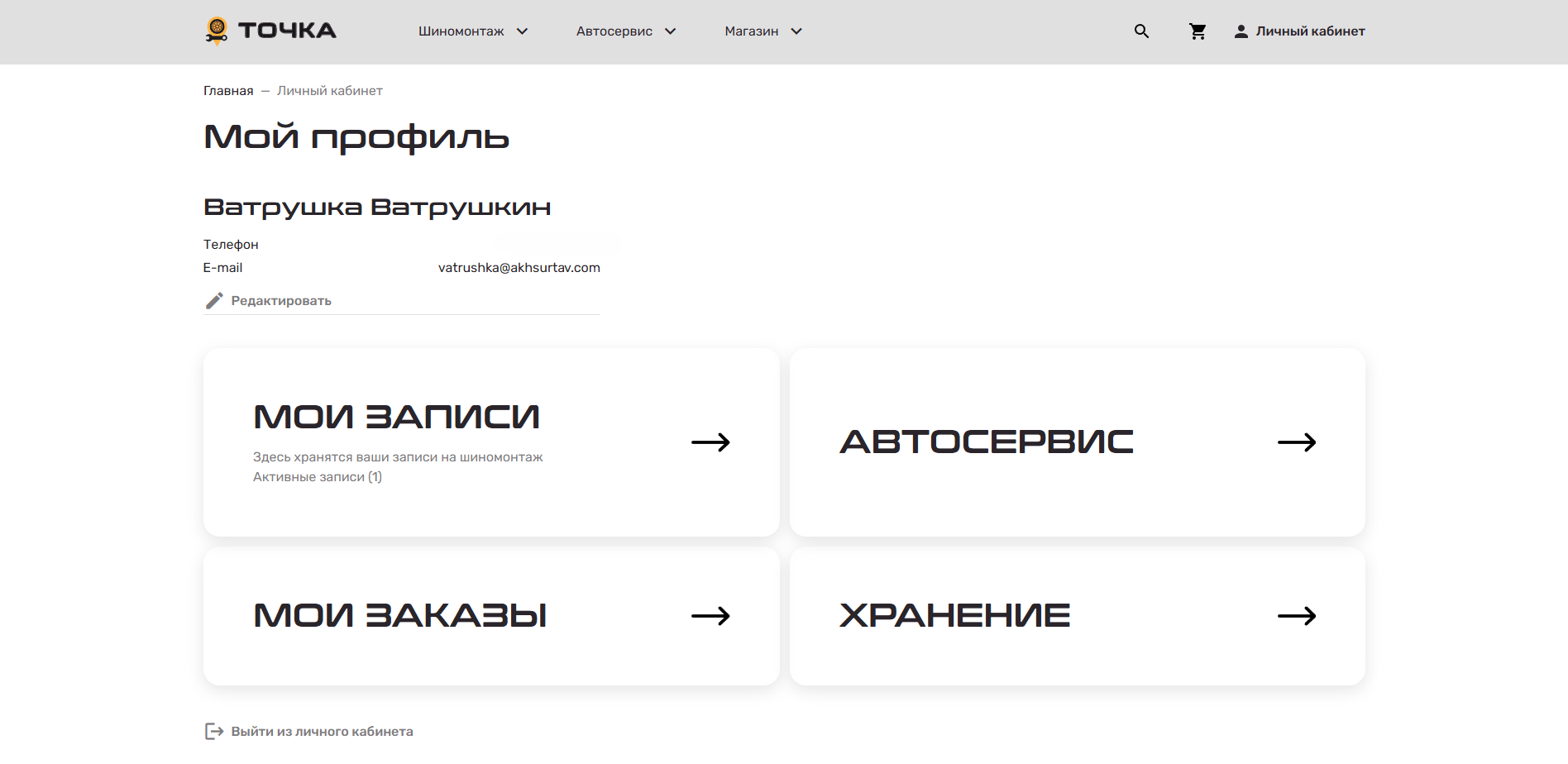
Task: Click the Точка logo icon
Action: click(217, 31)
